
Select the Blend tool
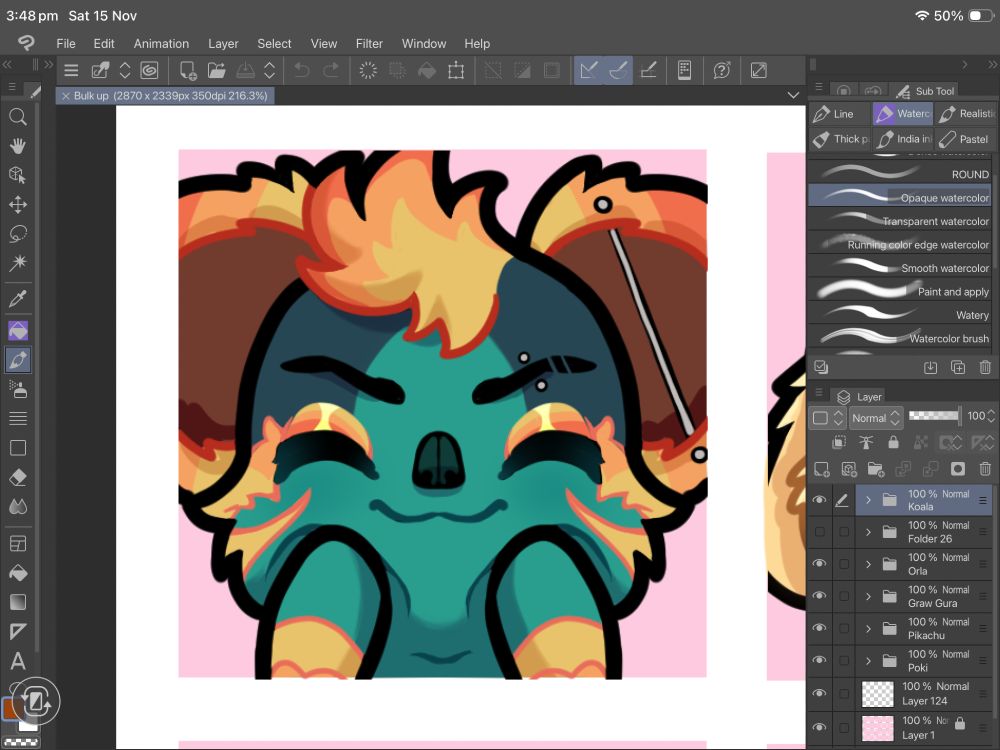(x=18, y=506)
